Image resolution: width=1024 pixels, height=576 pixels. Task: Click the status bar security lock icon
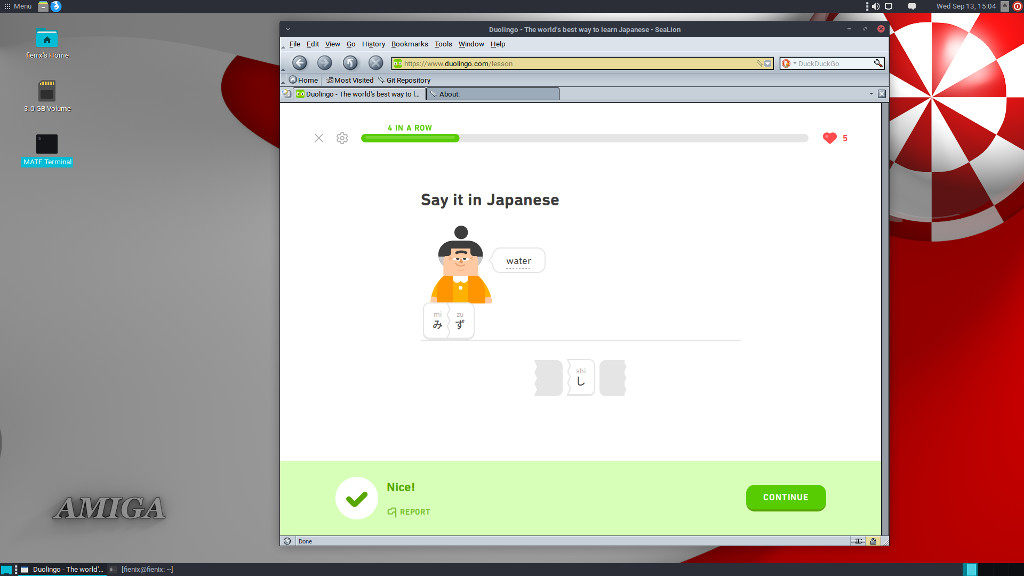click(873, 541)
